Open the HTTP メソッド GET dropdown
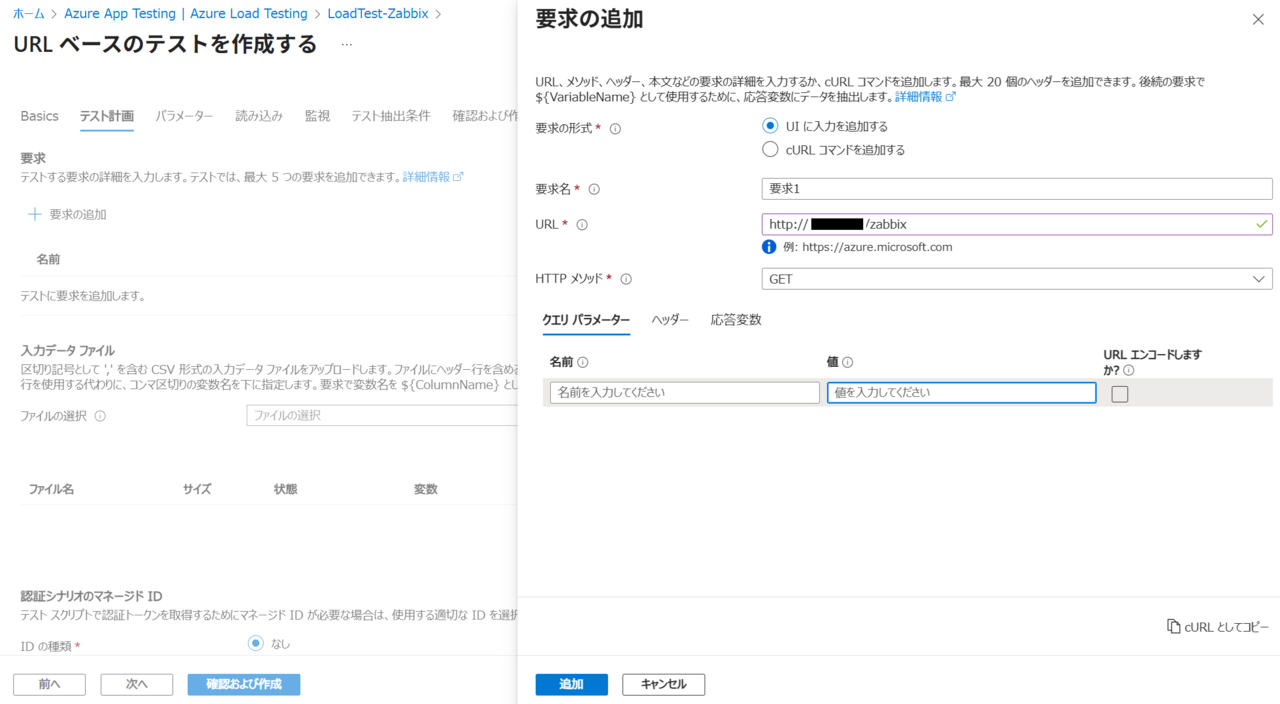 (1016, 279)
